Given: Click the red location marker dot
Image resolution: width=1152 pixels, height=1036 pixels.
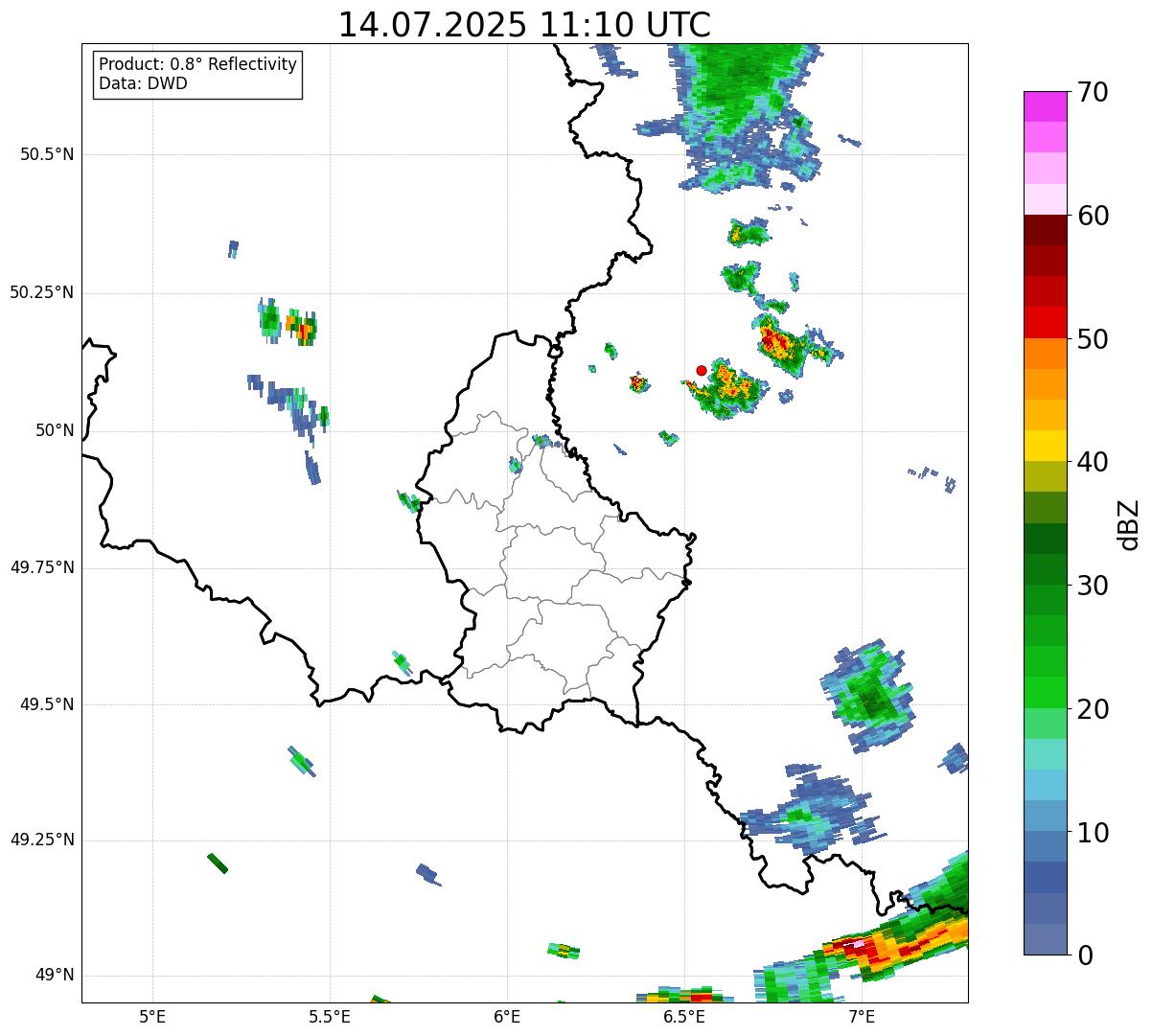Looking at the screenshot, I should 702,370.
